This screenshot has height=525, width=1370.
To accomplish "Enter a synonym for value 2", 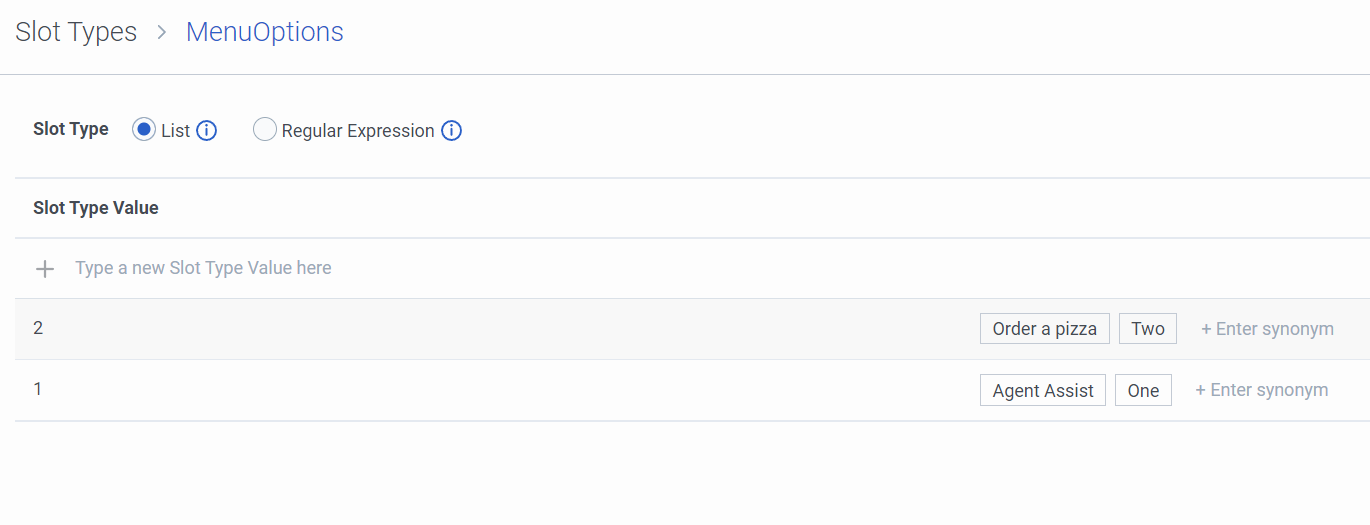I will click(x=1267, y=329).
